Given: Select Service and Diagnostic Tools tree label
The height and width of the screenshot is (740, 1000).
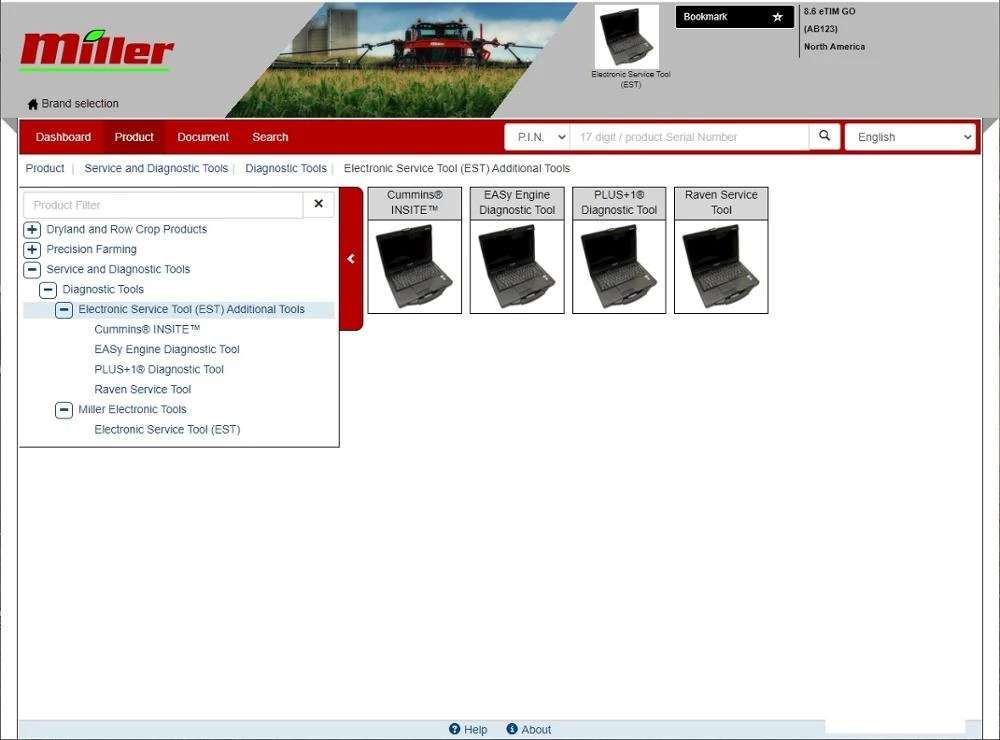Looking at the screenshot, I should coord(118,269).
